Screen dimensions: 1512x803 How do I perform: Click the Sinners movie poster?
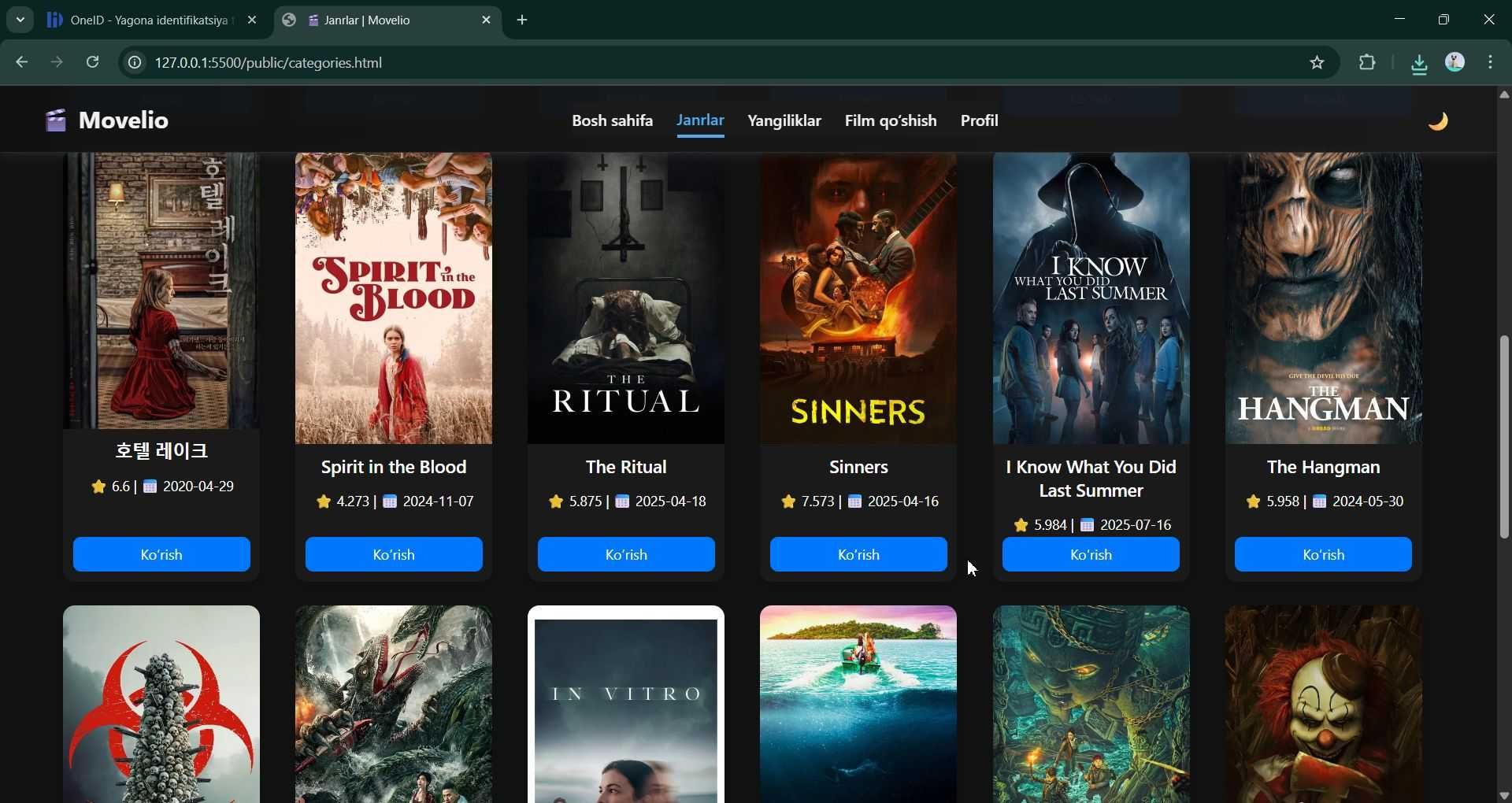(x=858, y=298)
